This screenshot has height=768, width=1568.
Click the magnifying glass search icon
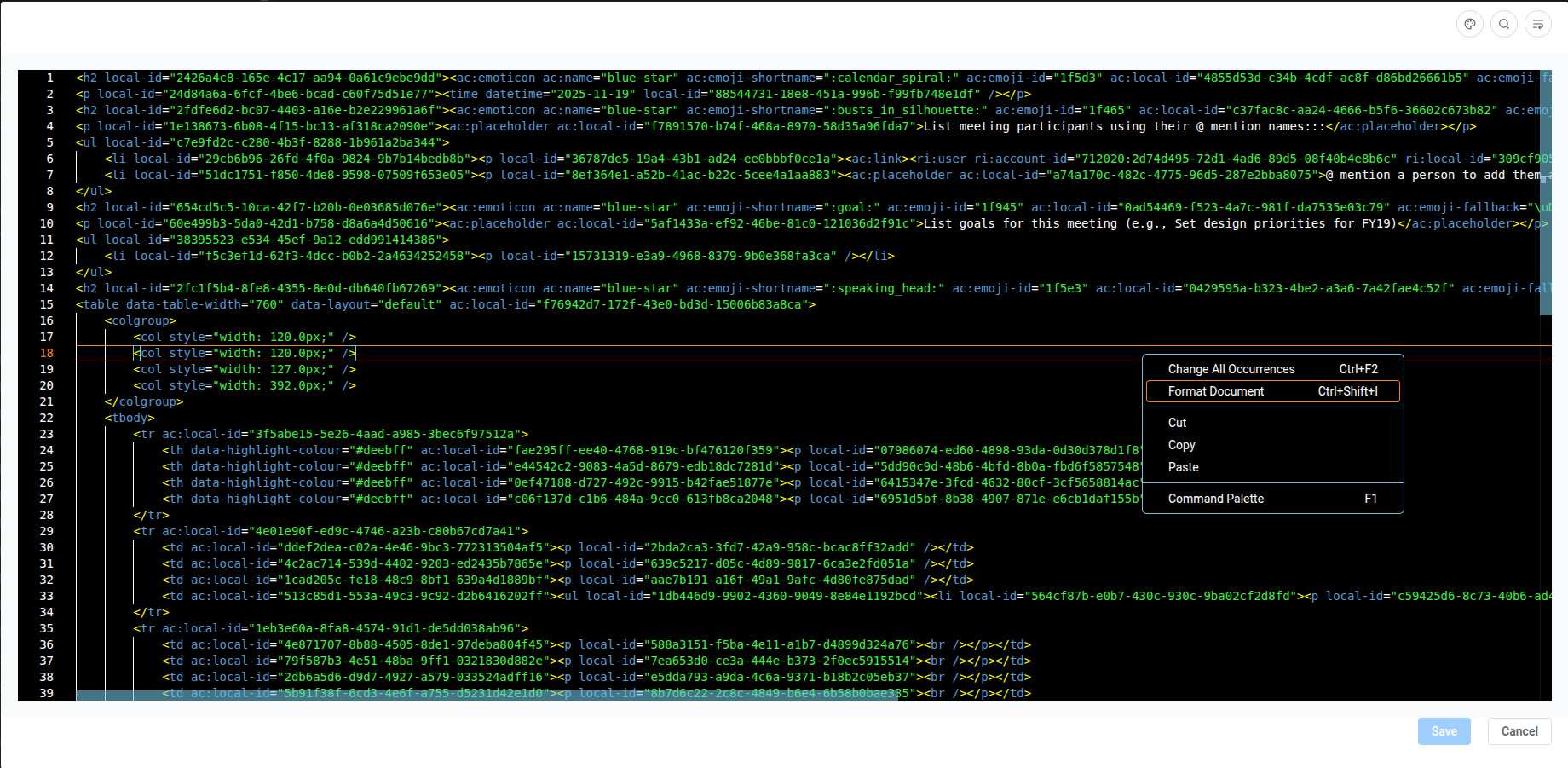pyautogui.click(x=1504, y=24)
